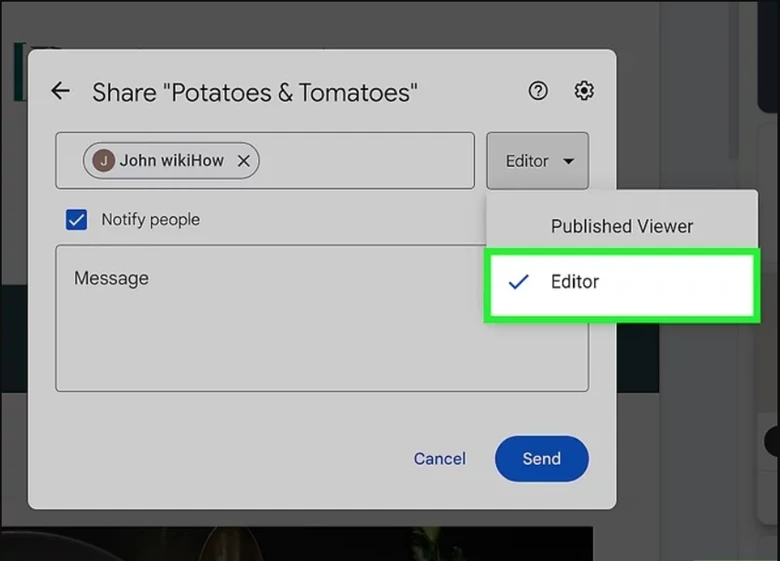Viewport: 780px width, 561px height.
Task: Open the Editor role dropdown
Action: (537, 161)
